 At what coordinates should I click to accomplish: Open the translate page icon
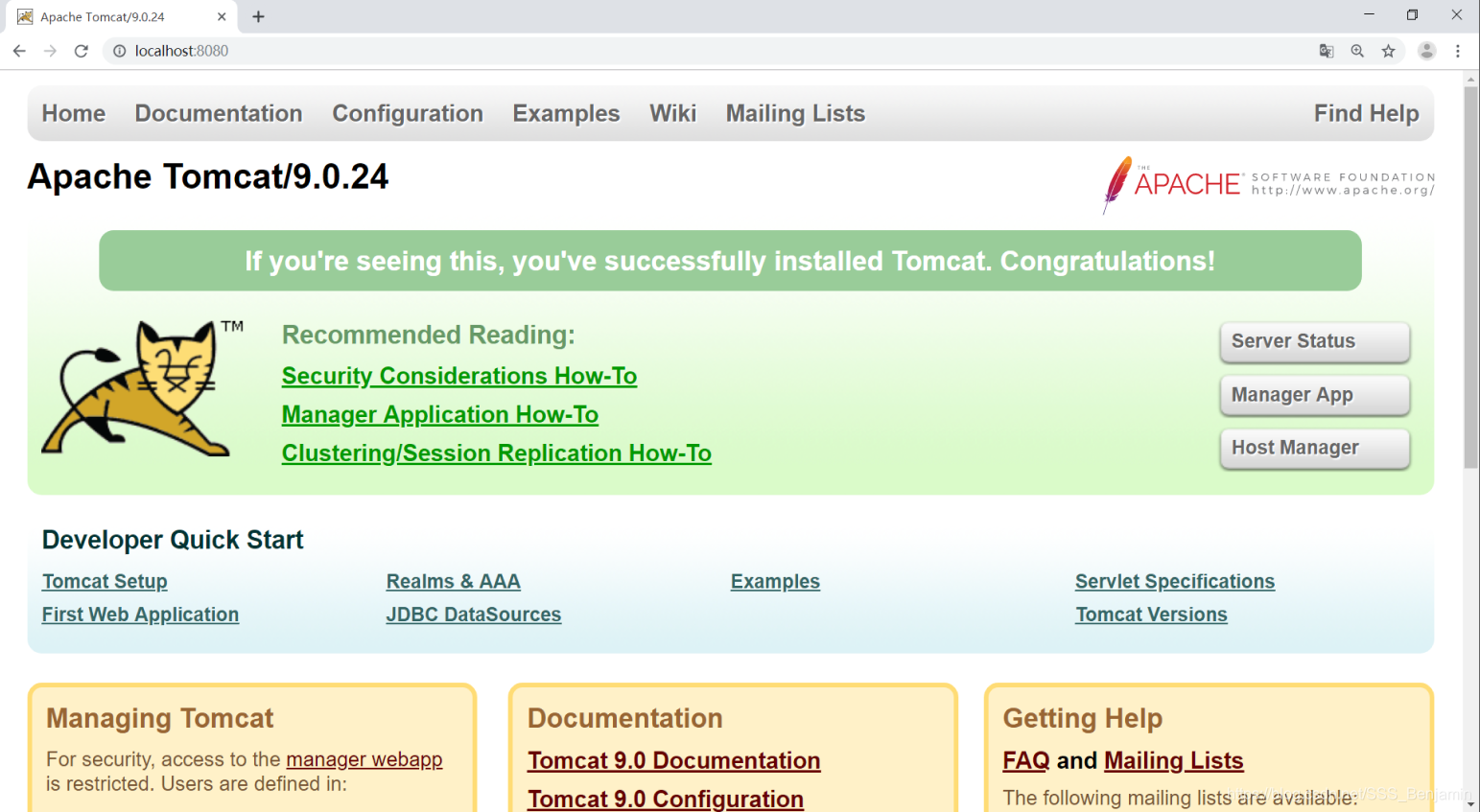(1327, 51)
